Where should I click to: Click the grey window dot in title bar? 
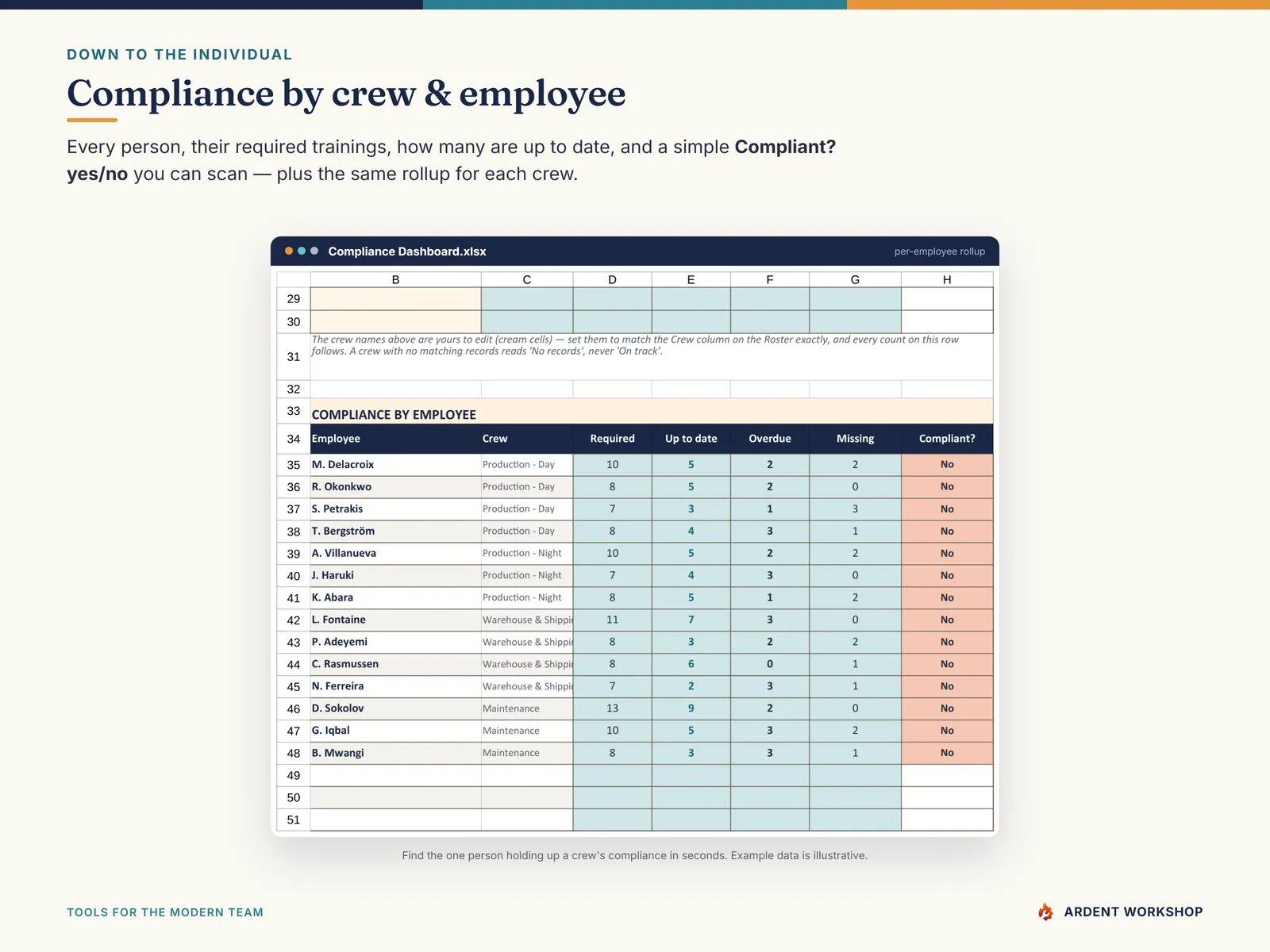click(x=314, y=251)
